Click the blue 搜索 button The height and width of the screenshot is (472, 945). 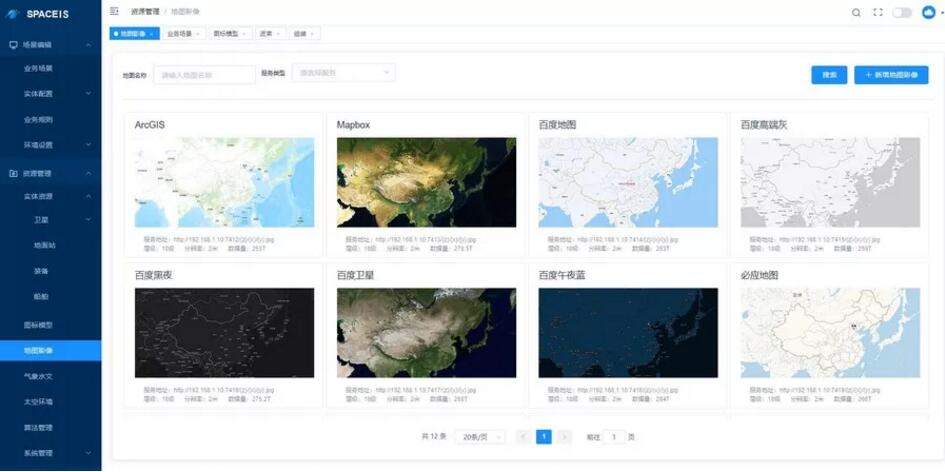tap(829, 75)
